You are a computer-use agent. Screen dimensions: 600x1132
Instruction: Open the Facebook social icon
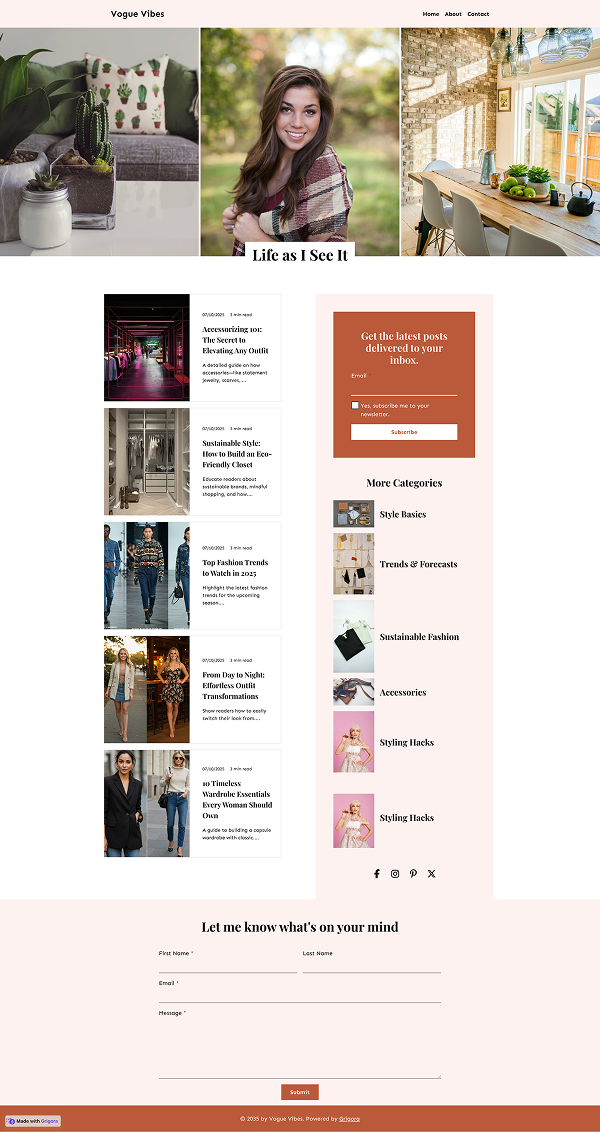click(376, 874)
